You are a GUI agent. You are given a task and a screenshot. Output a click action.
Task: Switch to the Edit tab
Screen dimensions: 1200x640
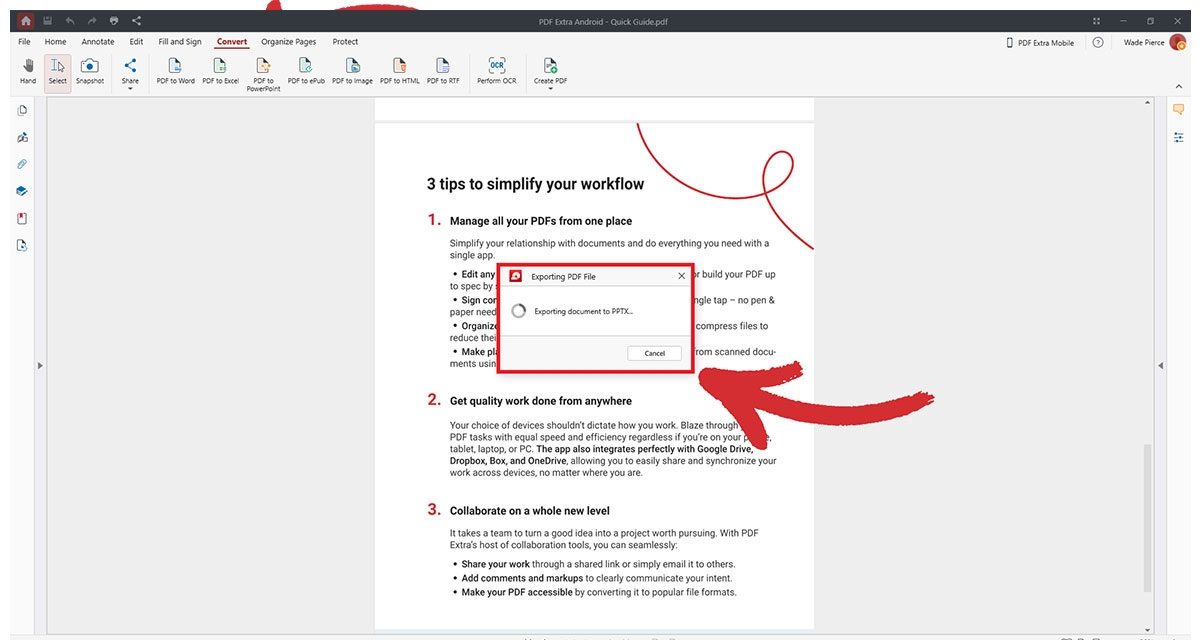136,42
